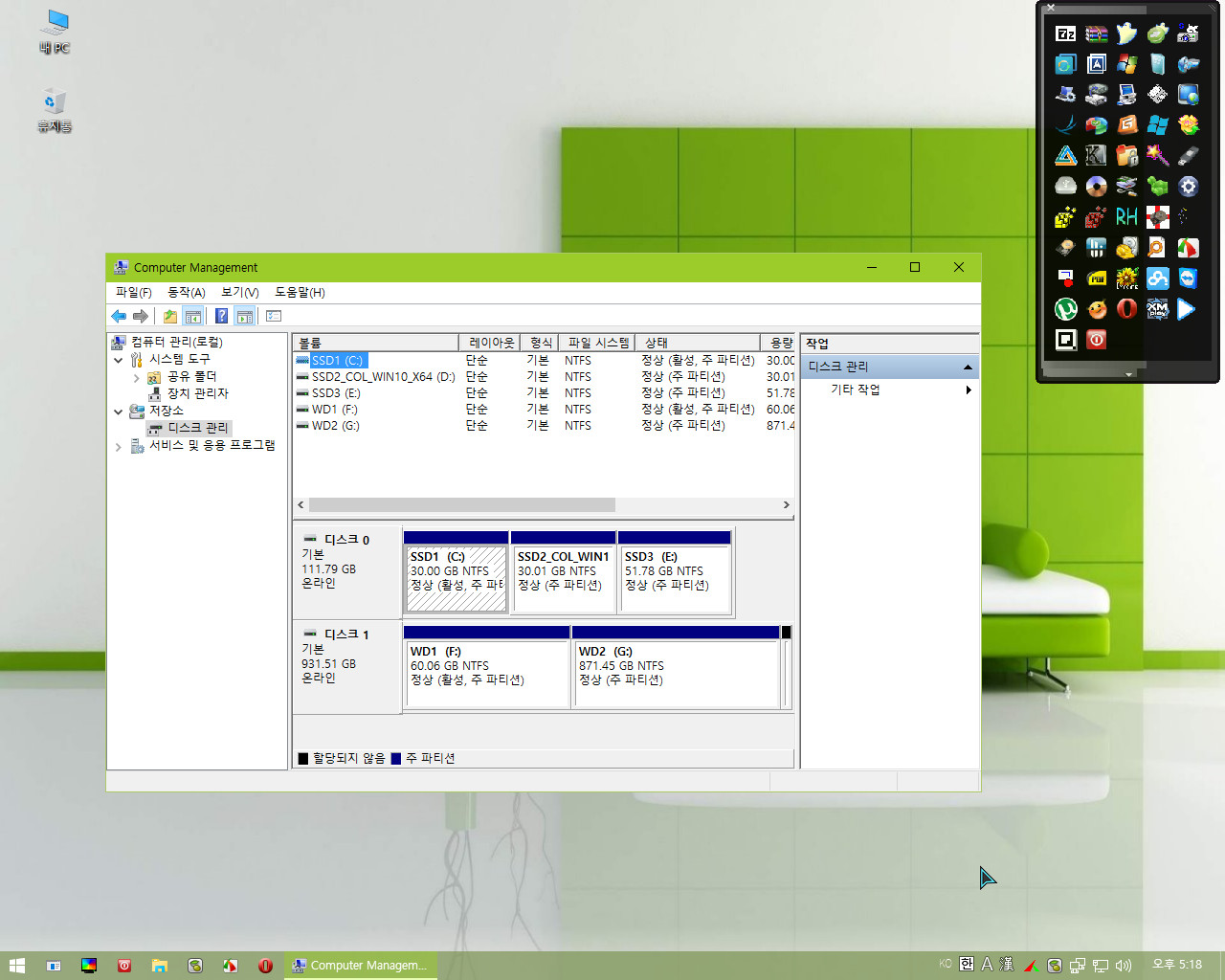Select the WD2 (G:) volume row

tap(545, 426)
